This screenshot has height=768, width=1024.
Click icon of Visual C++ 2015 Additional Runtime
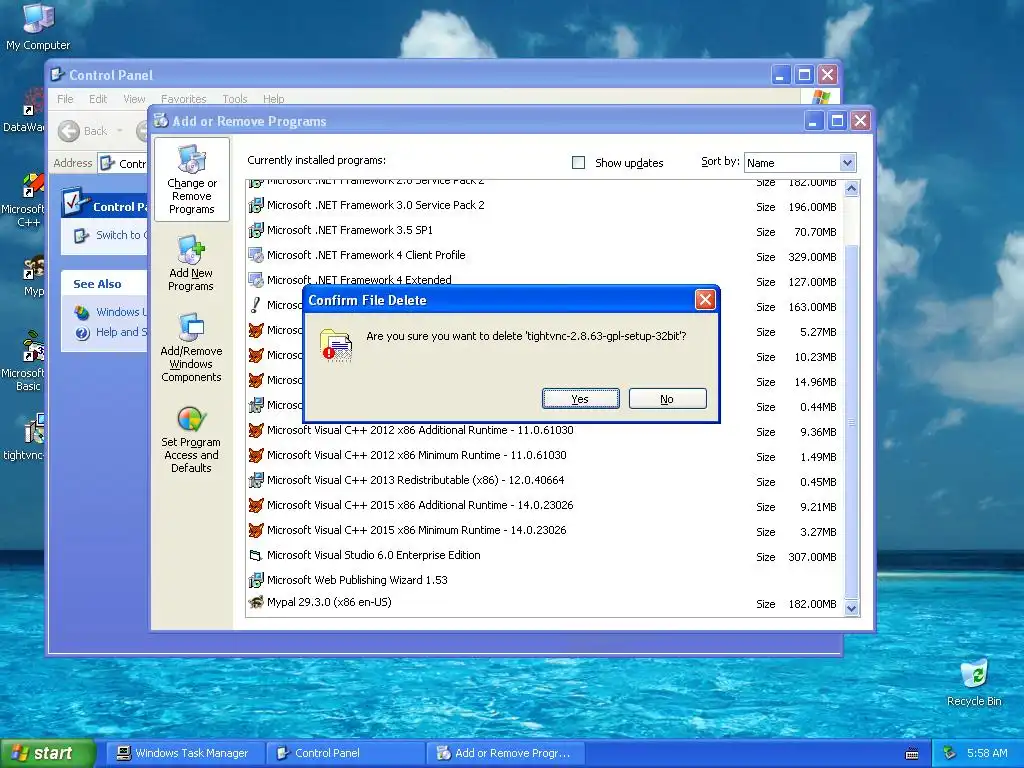click(x=256, y=505)
